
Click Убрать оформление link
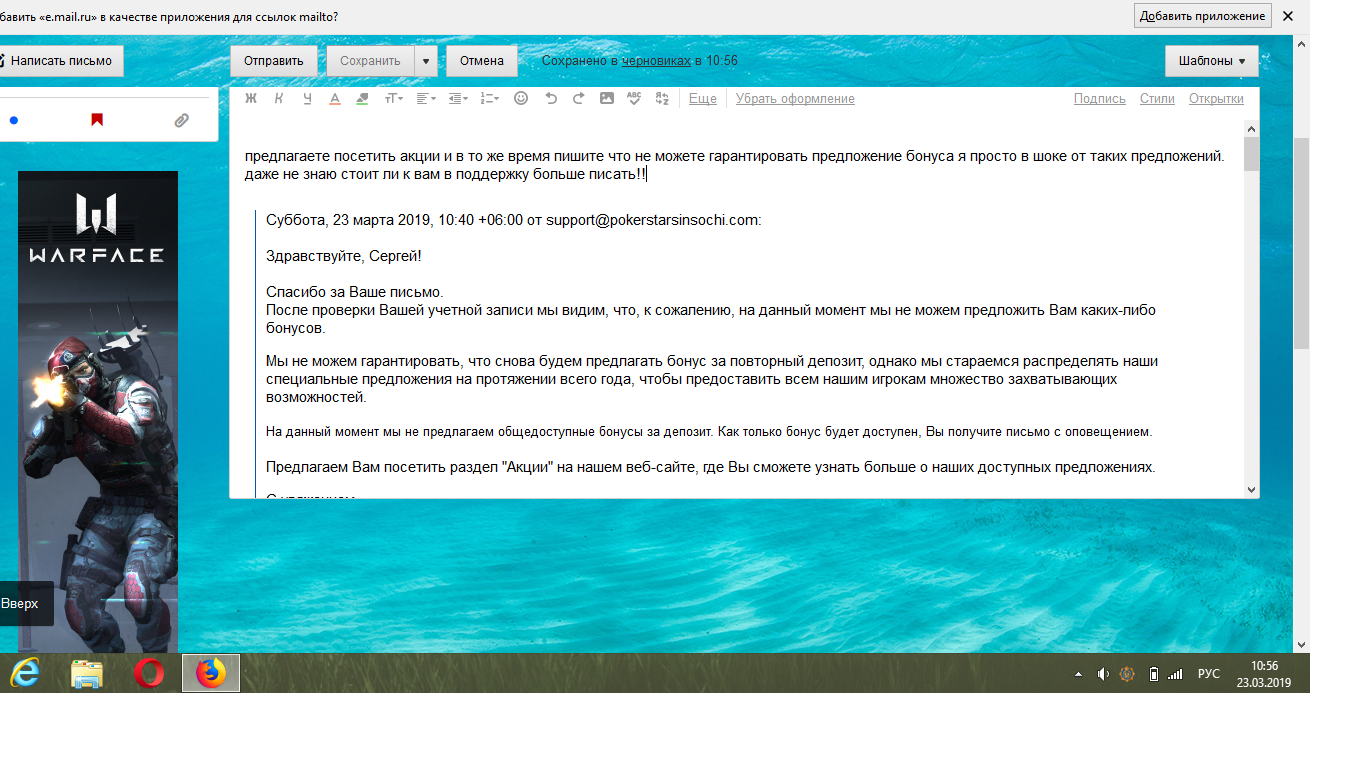(795, 99)
